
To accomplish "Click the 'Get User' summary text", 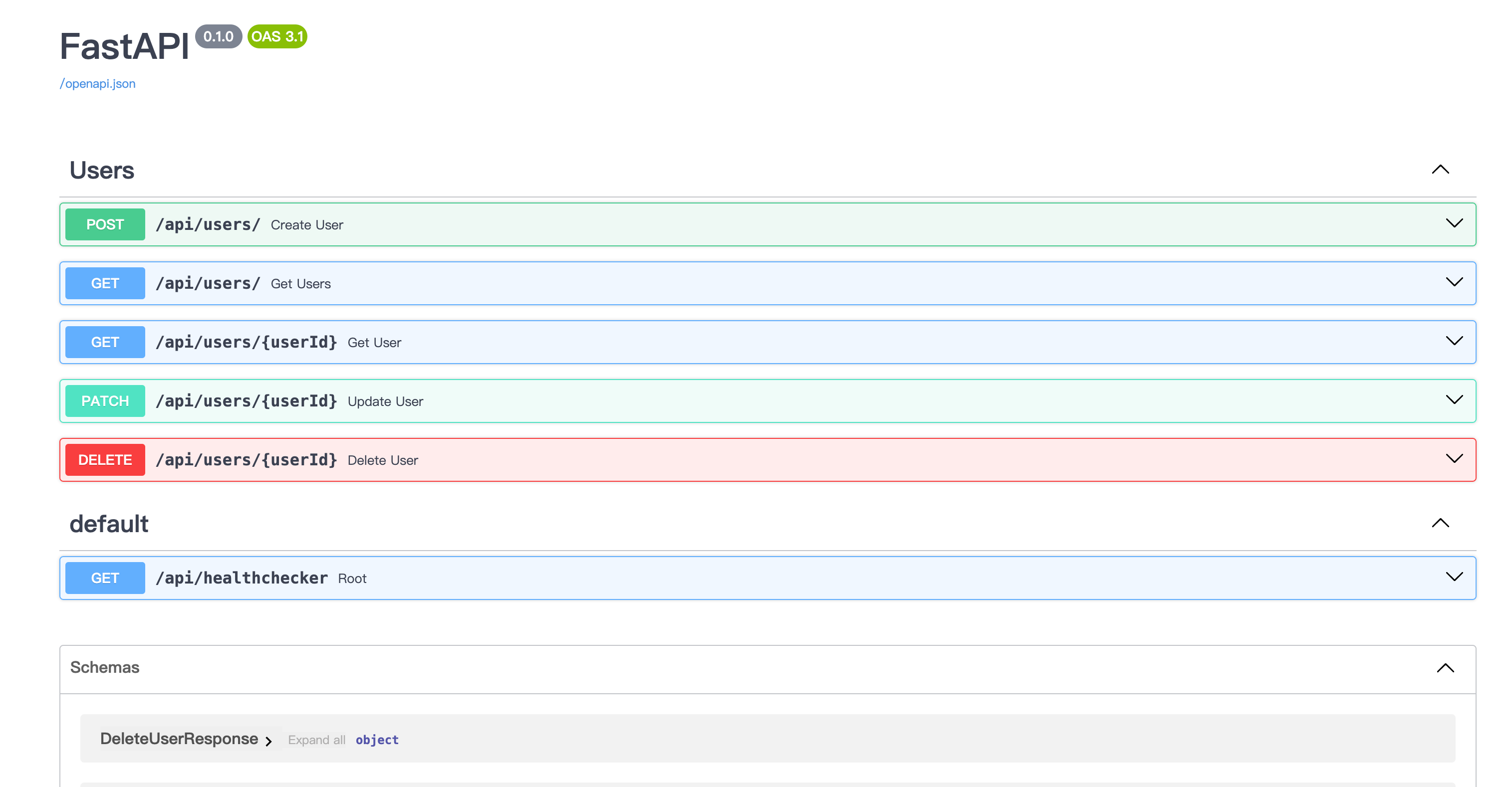I will tap(374, 343).
